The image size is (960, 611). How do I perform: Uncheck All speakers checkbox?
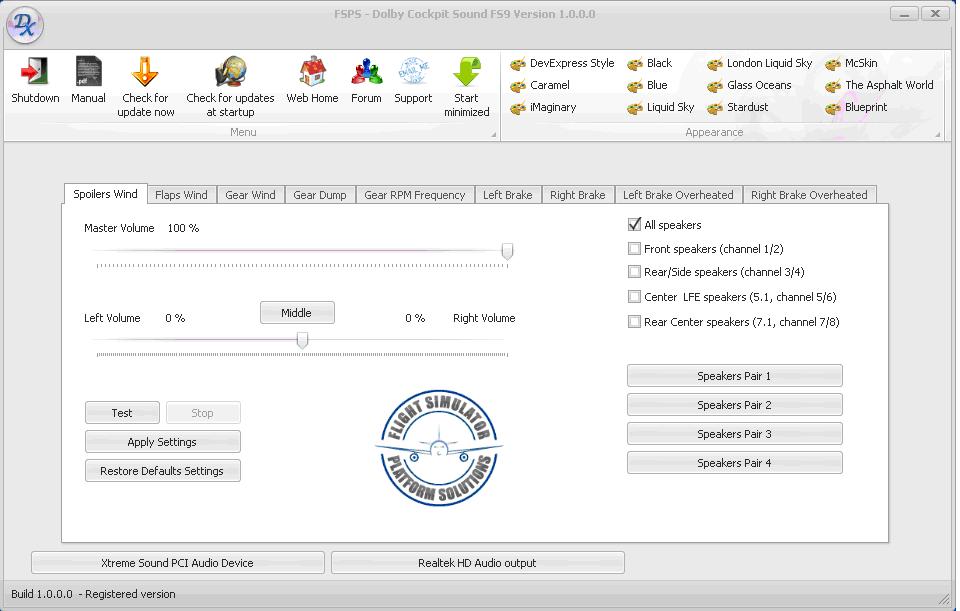point(634,225)
